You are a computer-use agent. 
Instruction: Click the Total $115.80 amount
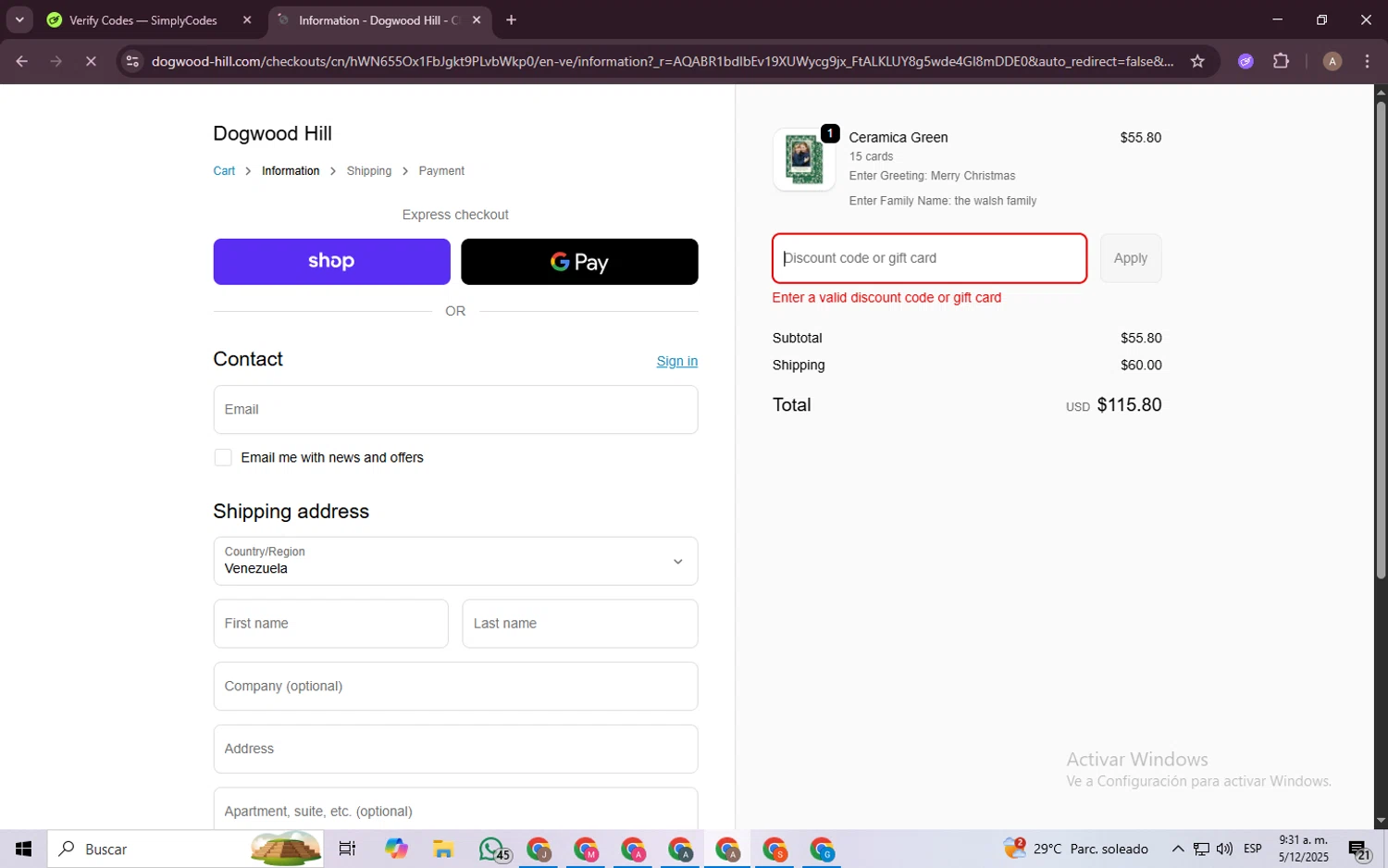pyautogui.click(x=1129, y=405)
